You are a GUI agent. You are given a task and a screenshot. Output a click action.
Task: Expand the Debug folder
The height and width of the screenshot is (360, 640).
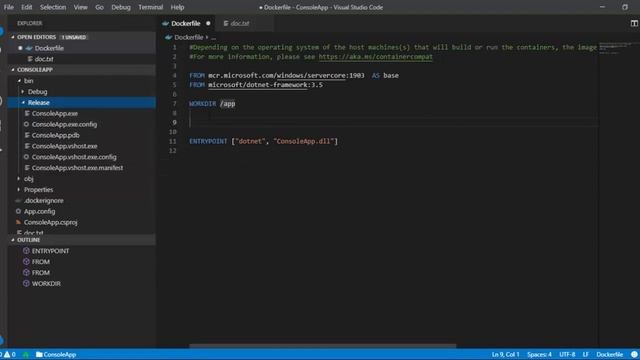pos(23,92)
